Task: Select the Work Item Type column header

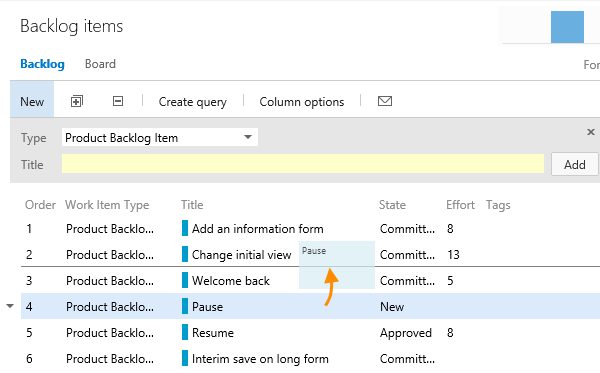Action: (107, 205)
